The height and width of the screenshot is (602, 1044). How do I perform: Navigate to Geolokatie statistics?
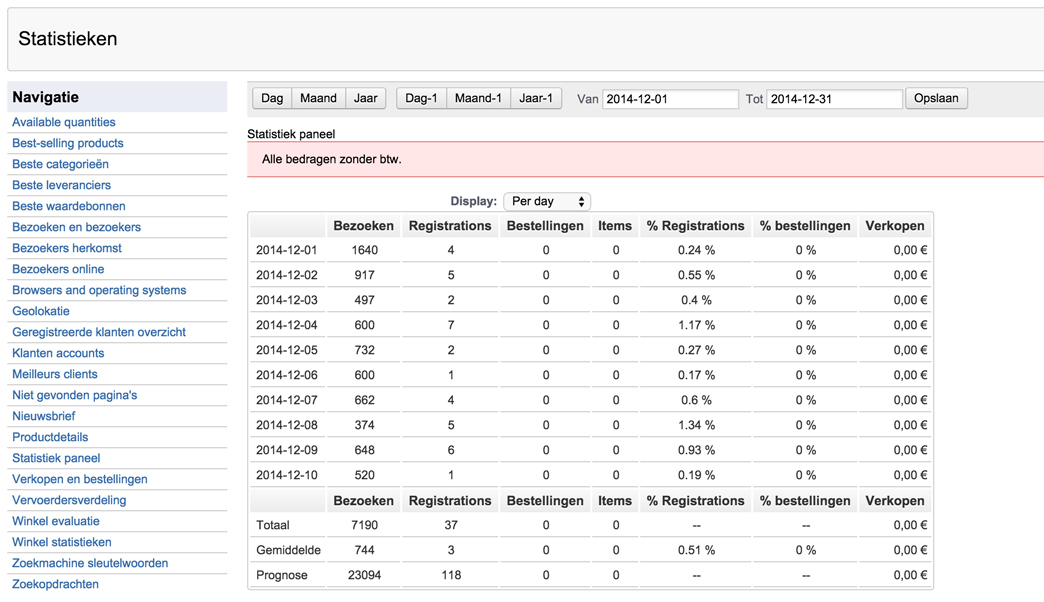click(41, 311)
